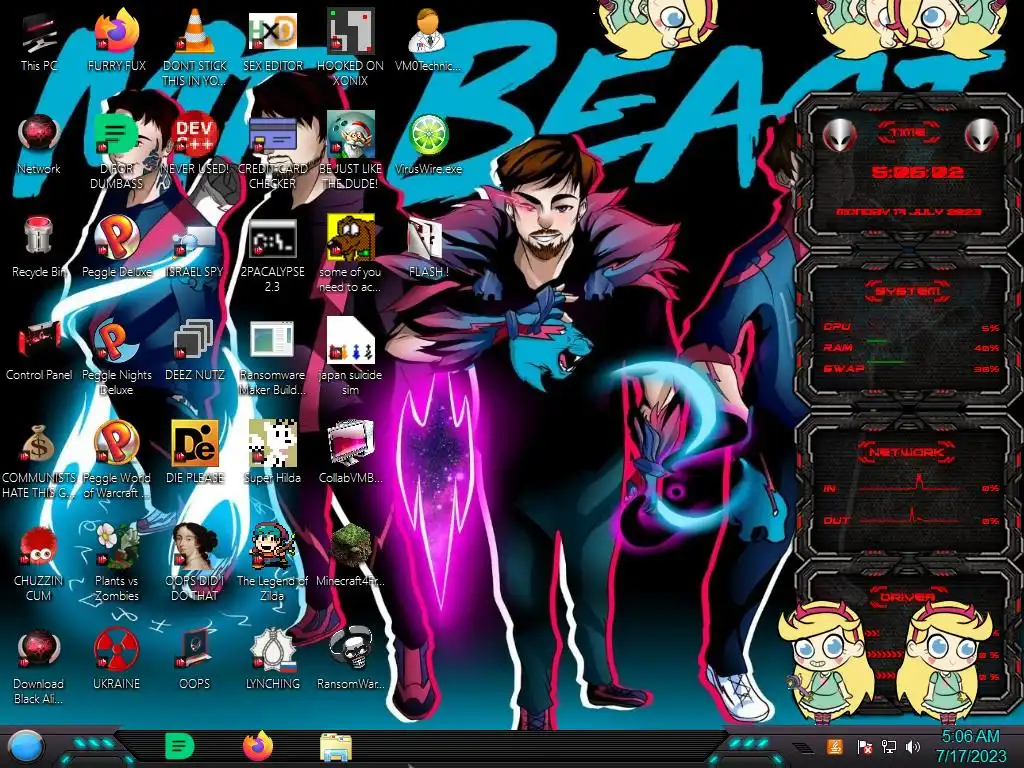Click the TIME header on the widget
1024x768 pixels.
click(908, 133)
